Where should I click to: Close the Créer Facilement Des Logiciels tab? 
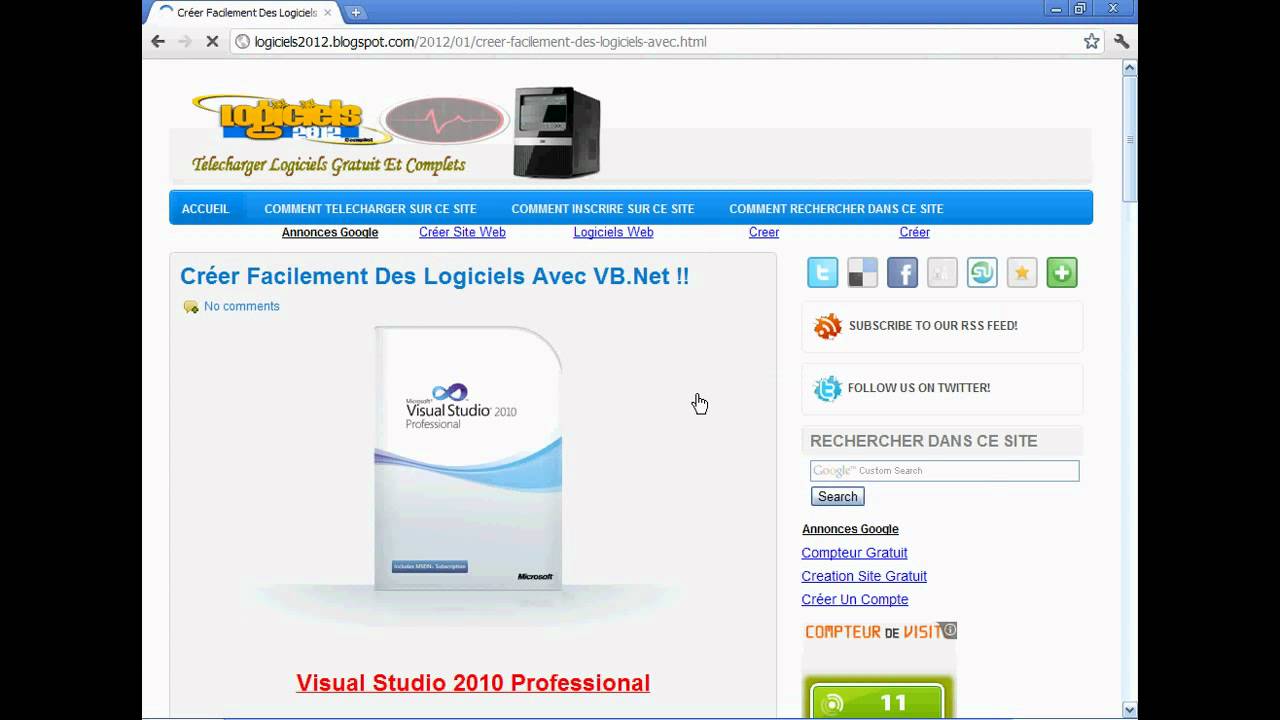pyautogui.click(x=328, y=13)
